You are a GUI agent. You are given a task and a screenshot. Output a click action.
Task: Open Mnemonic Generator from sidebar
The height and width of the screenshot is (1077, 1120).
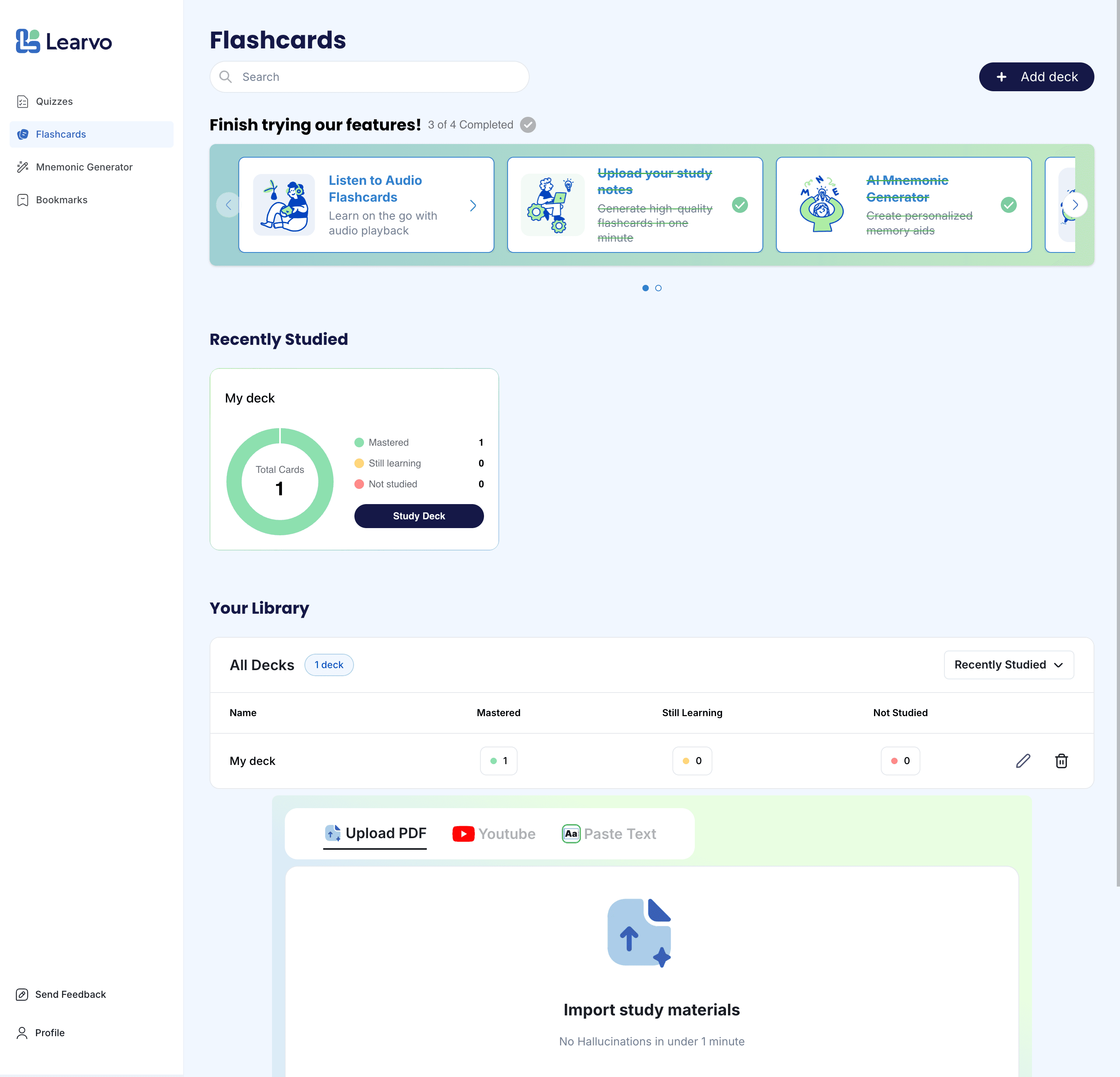[84, 167]
